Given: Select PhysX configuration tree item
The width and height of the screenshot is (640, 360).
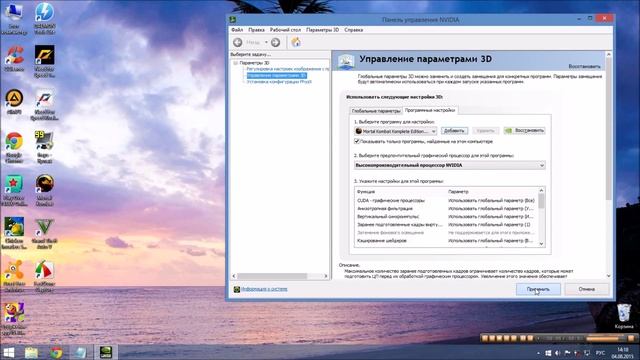Looking at the screenshot, I should click(279, 82).
